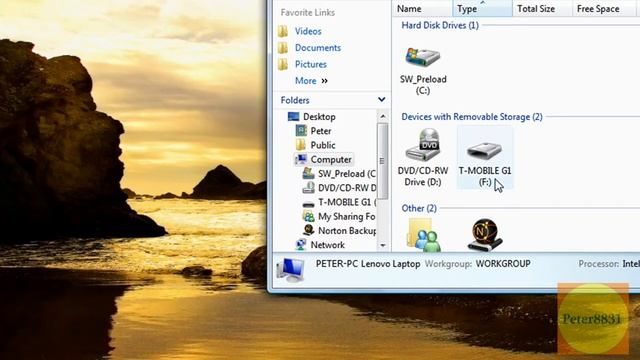Image resolution: width=640 pixels, height=360 pixels.
Task: Collapse Devices with Removable Storage (2) group
Action: pyautogui.click(x=472, y=117)
